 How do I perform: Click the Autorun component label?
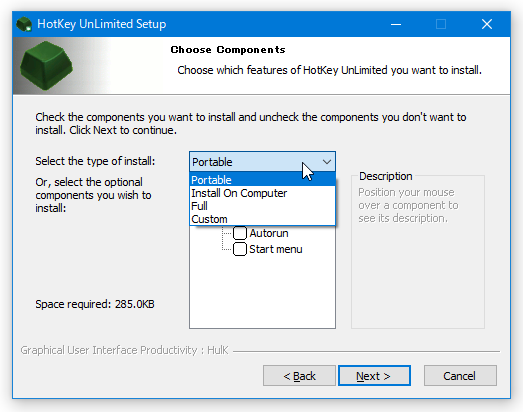pos(269,233)
